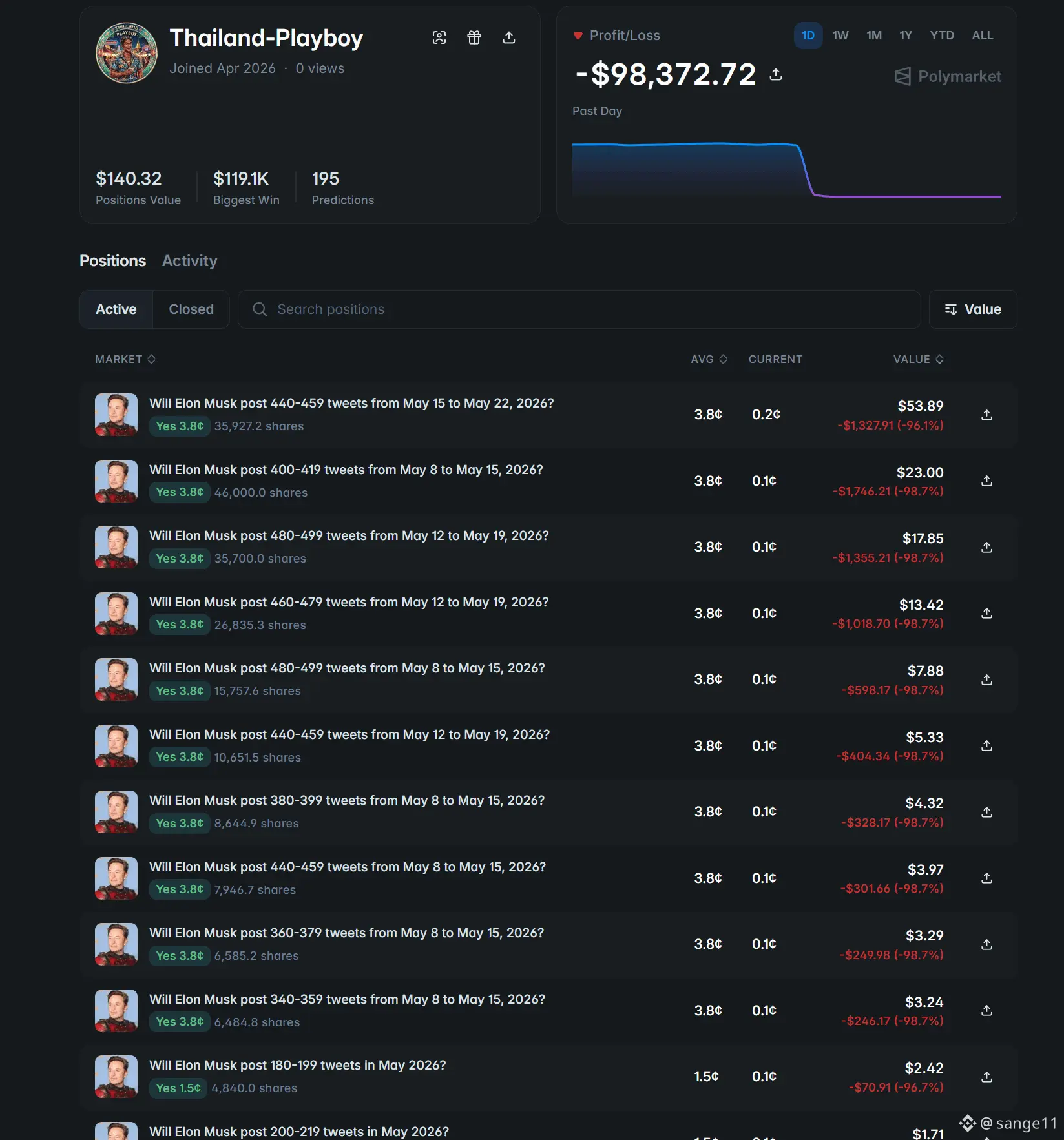Share the 480-499 tweets May 8-15 position
The image size is (1064, 1140).
[986, 679]
